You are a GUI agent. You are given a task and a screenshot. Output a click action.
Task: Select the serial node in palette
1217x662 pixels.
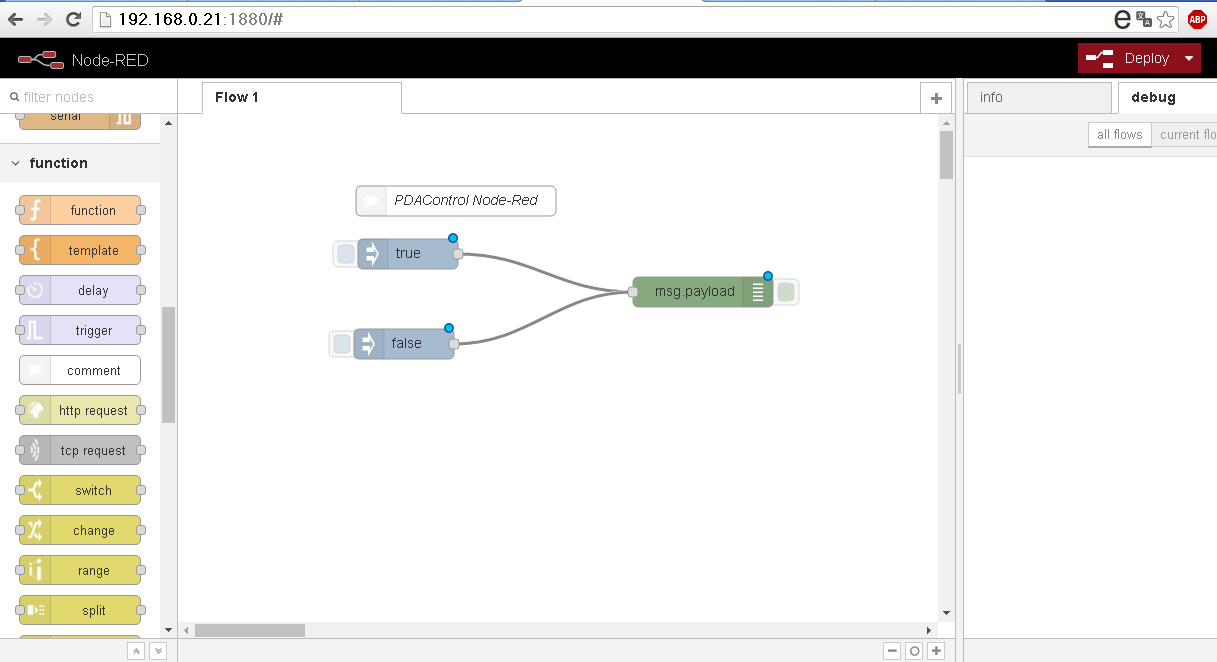pyautogui.click(x=80, y=120)
